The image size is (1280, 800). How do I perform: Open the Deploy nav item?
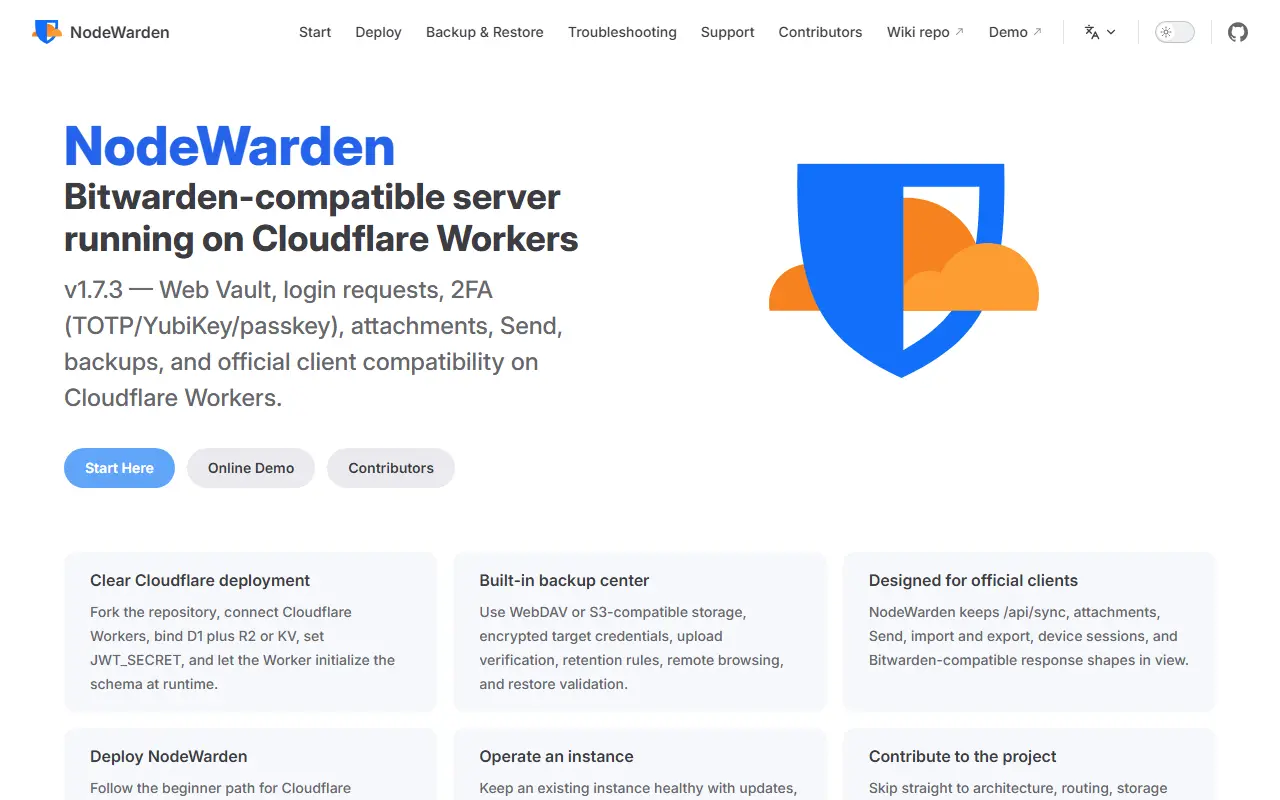[x=378, y=32]
